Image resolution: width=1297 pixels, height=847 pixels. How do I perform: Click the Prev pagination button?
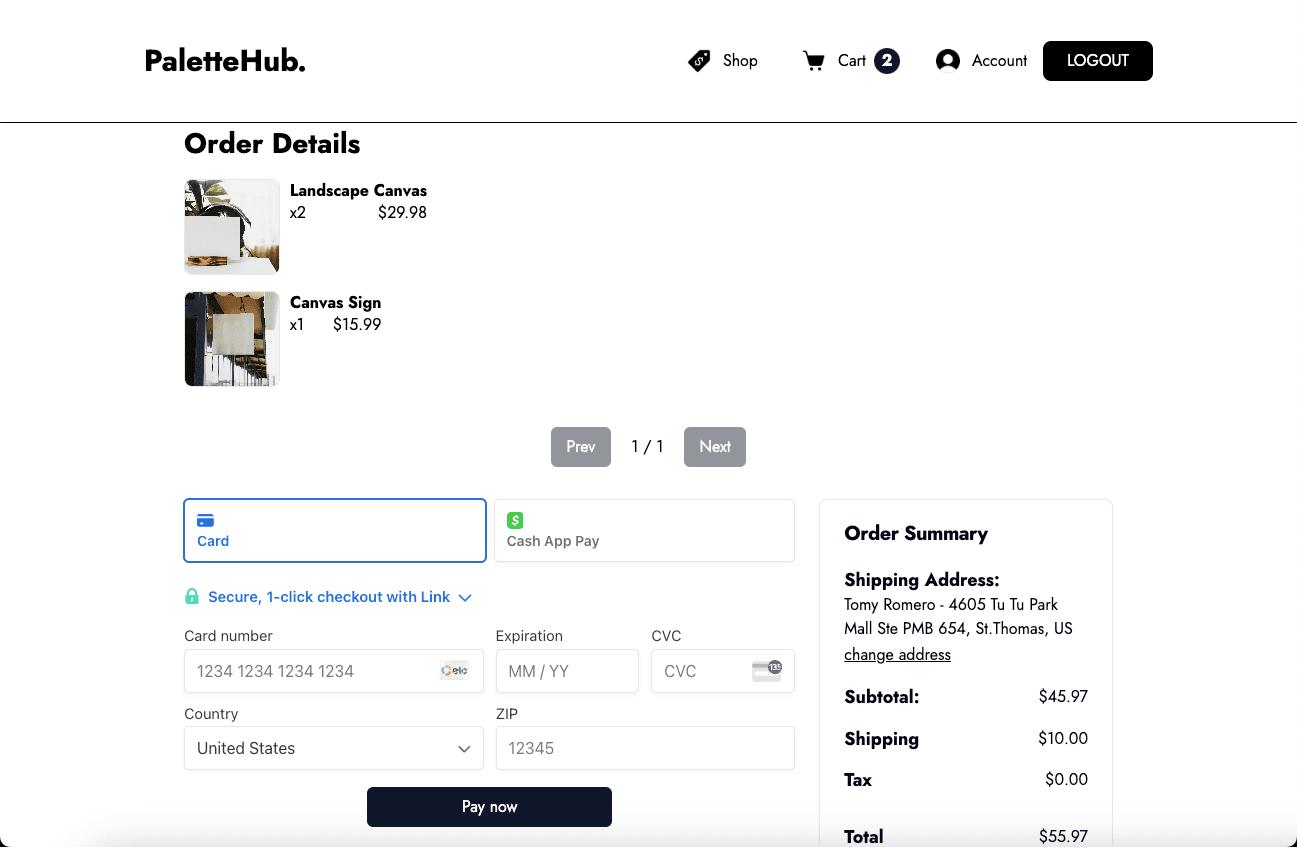click(x=580, y=447)
